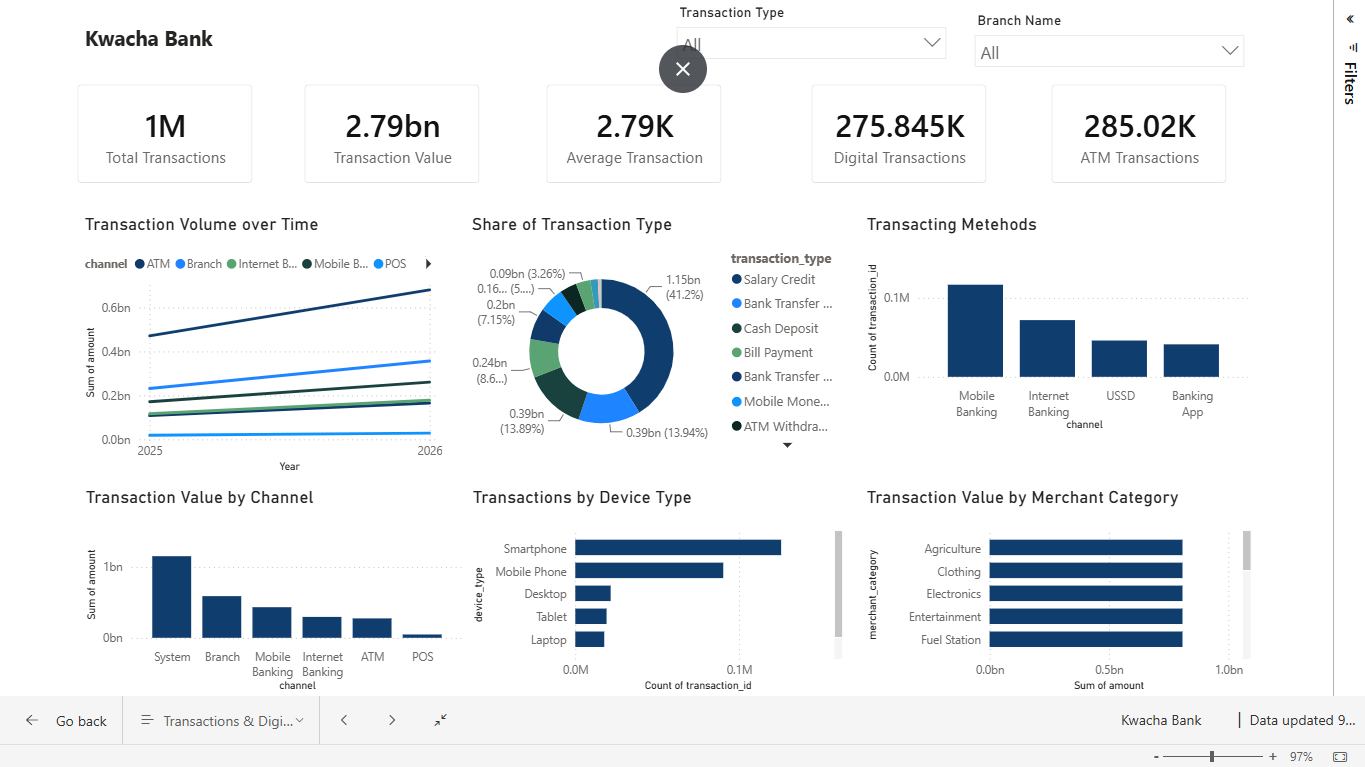Click the fit to page icon
The height and width of the screenshot is (767, 1365).
[1340, 757]
